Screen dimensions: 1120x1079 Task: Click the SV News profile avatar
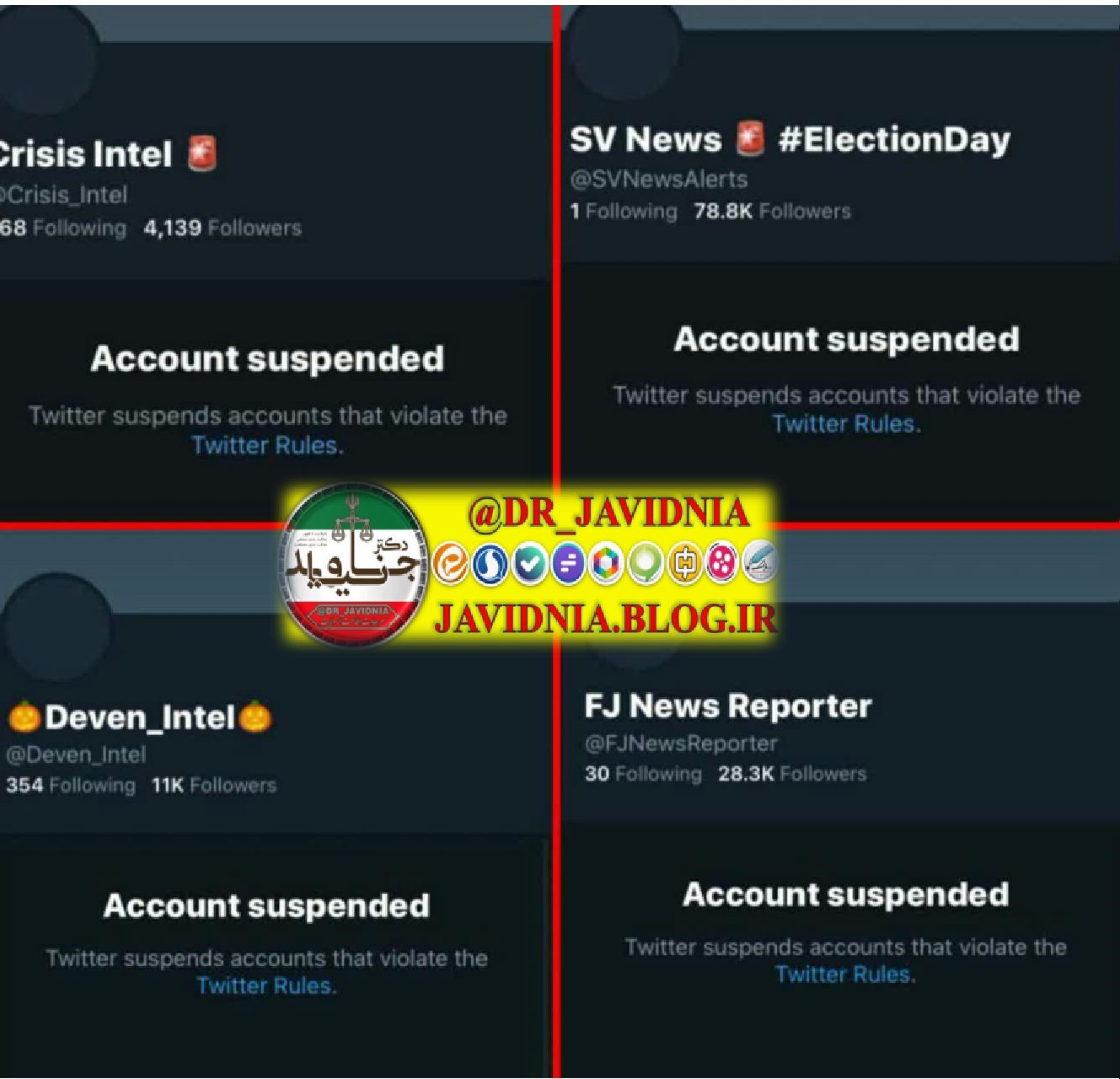[x=624, y=46]
